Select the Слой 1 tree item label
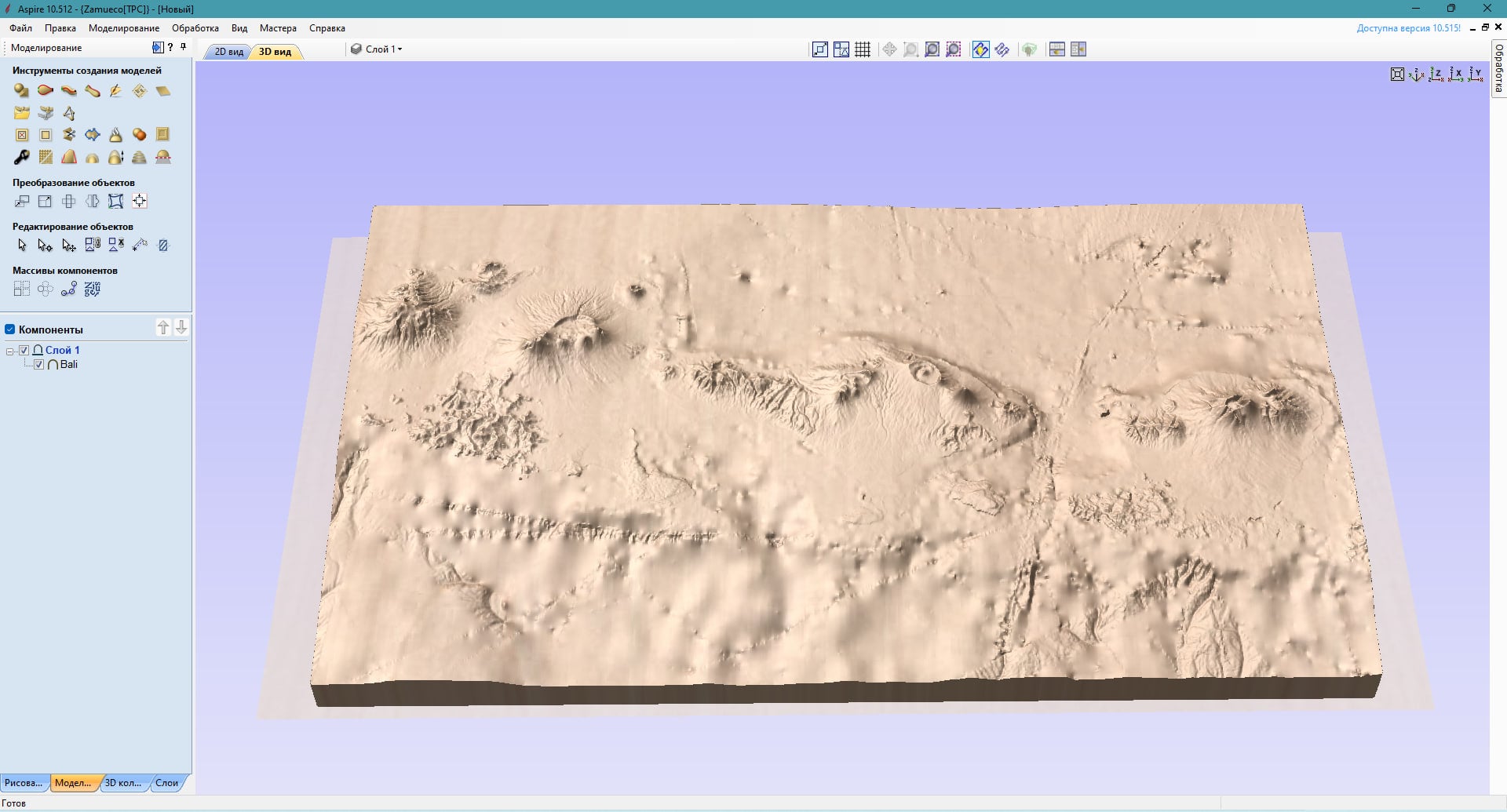This screenshot has height=812, width=1507. tap(63, 350)
